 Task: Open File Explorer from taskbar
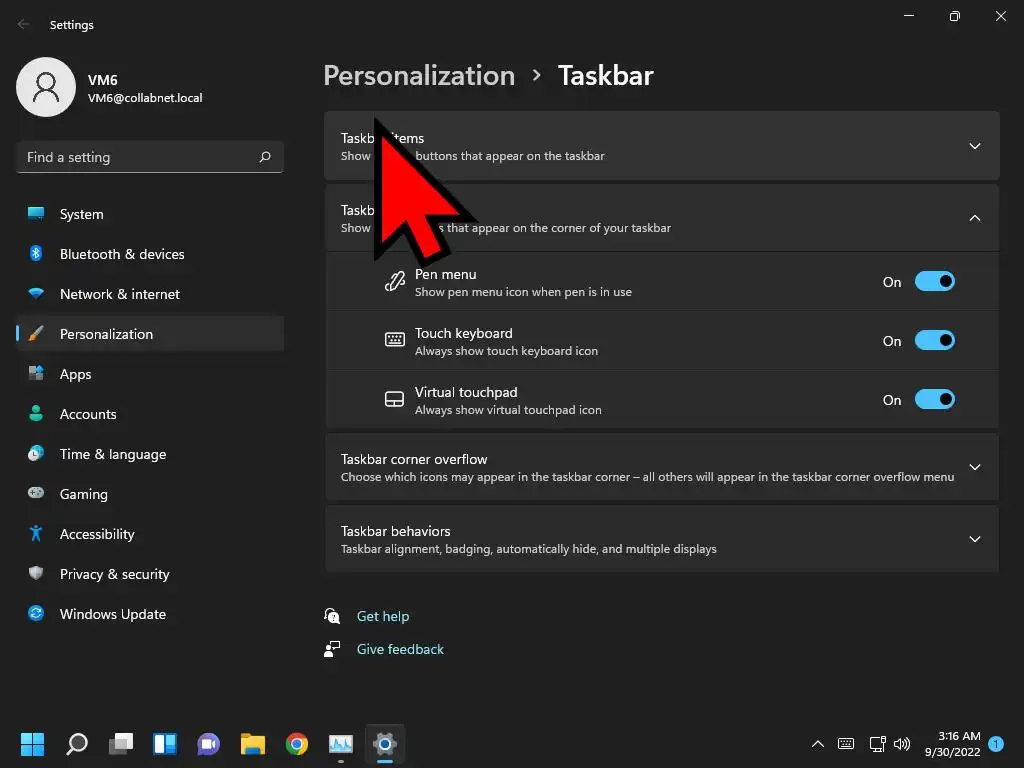[253, 744]
